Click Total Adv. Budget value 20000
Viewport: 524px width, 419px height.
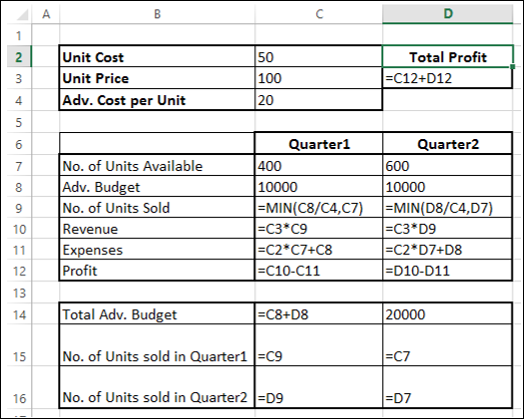(x=447, y=314)
